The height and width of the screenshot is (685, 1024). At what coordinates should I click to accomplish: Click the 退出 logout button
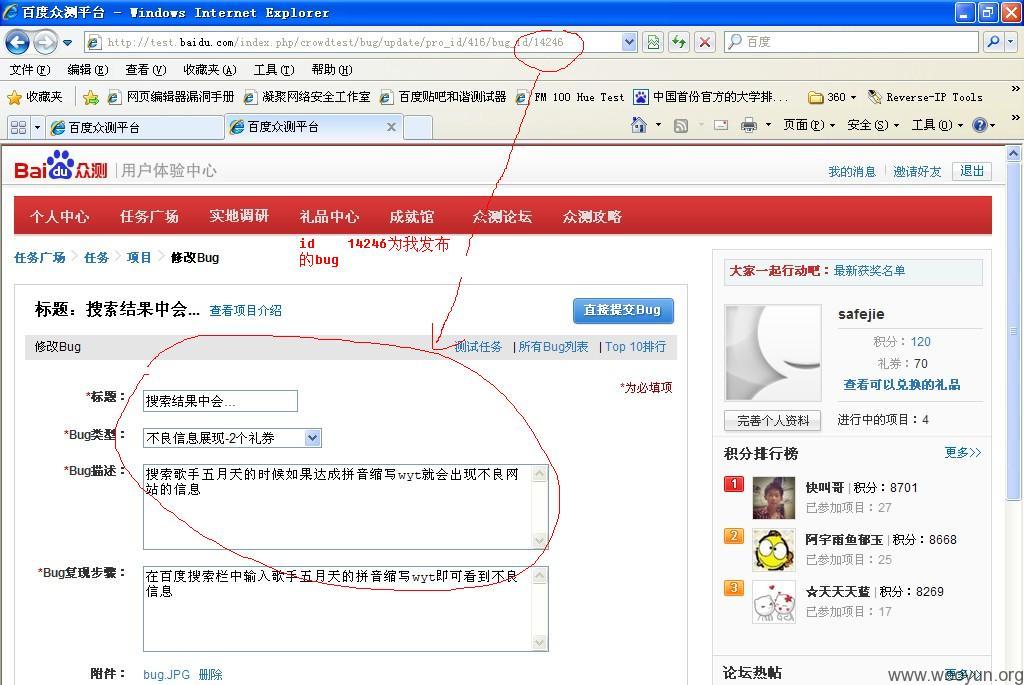(x=972, y=171)
